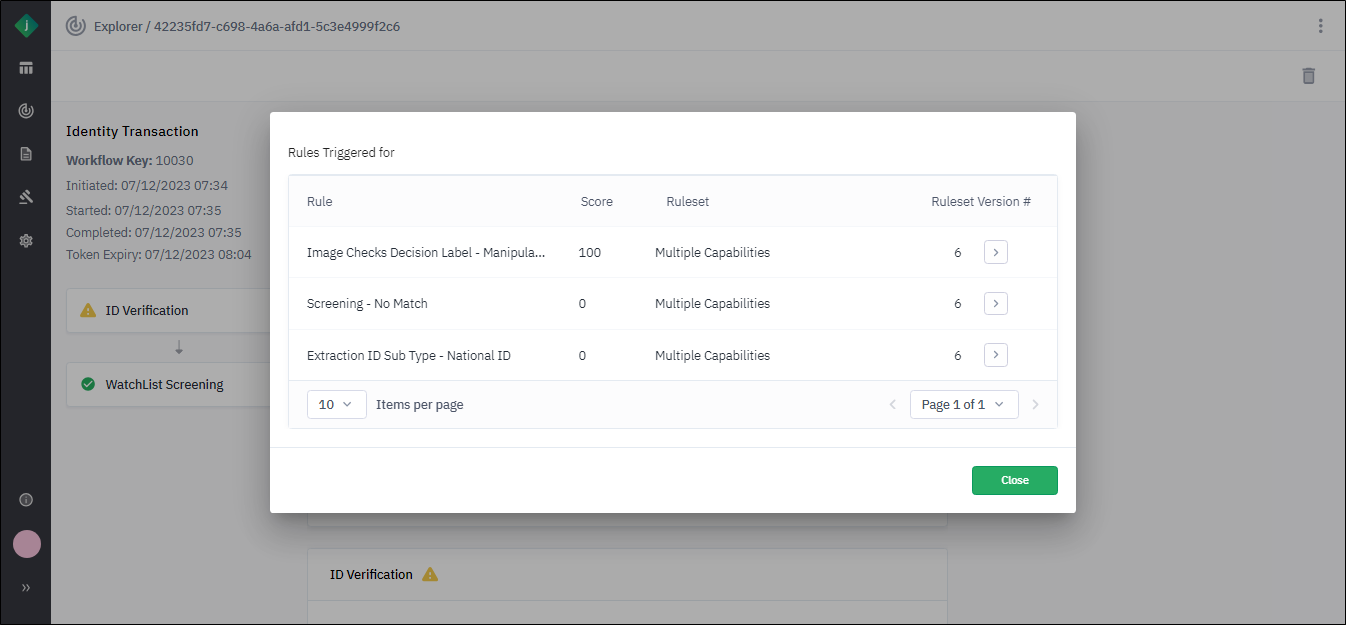This screenshot has height=625, width=1346.
Task: Open the document icon in sidebar
Action: click(26, 154)
